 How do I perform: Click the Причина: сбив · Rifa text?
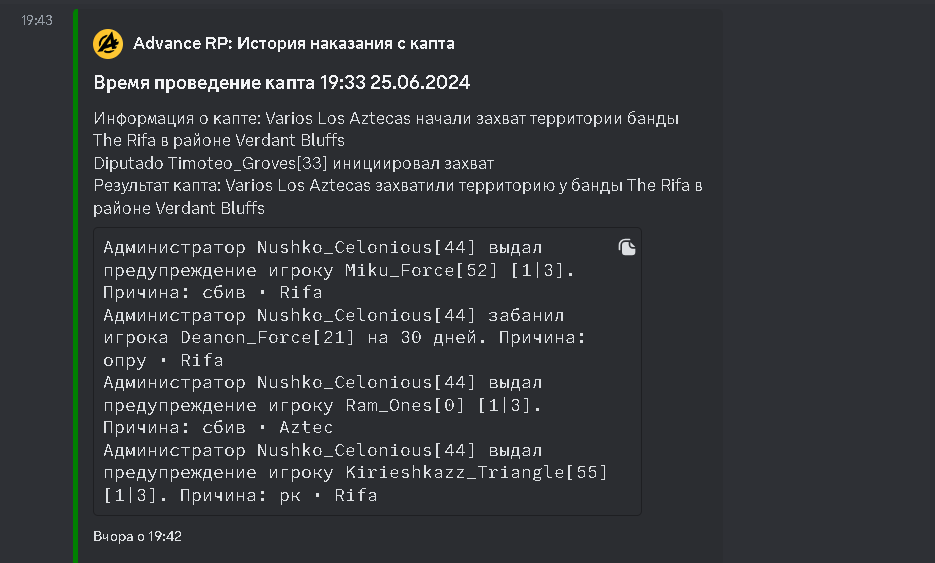(x=212, y=293)
